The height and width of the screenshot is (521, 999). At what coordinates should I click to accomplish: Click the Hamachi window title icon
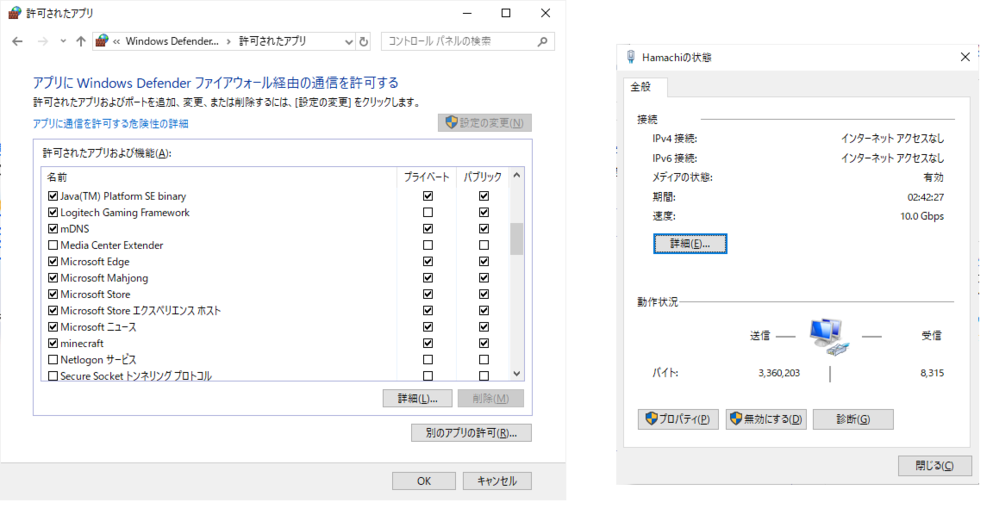631,57
